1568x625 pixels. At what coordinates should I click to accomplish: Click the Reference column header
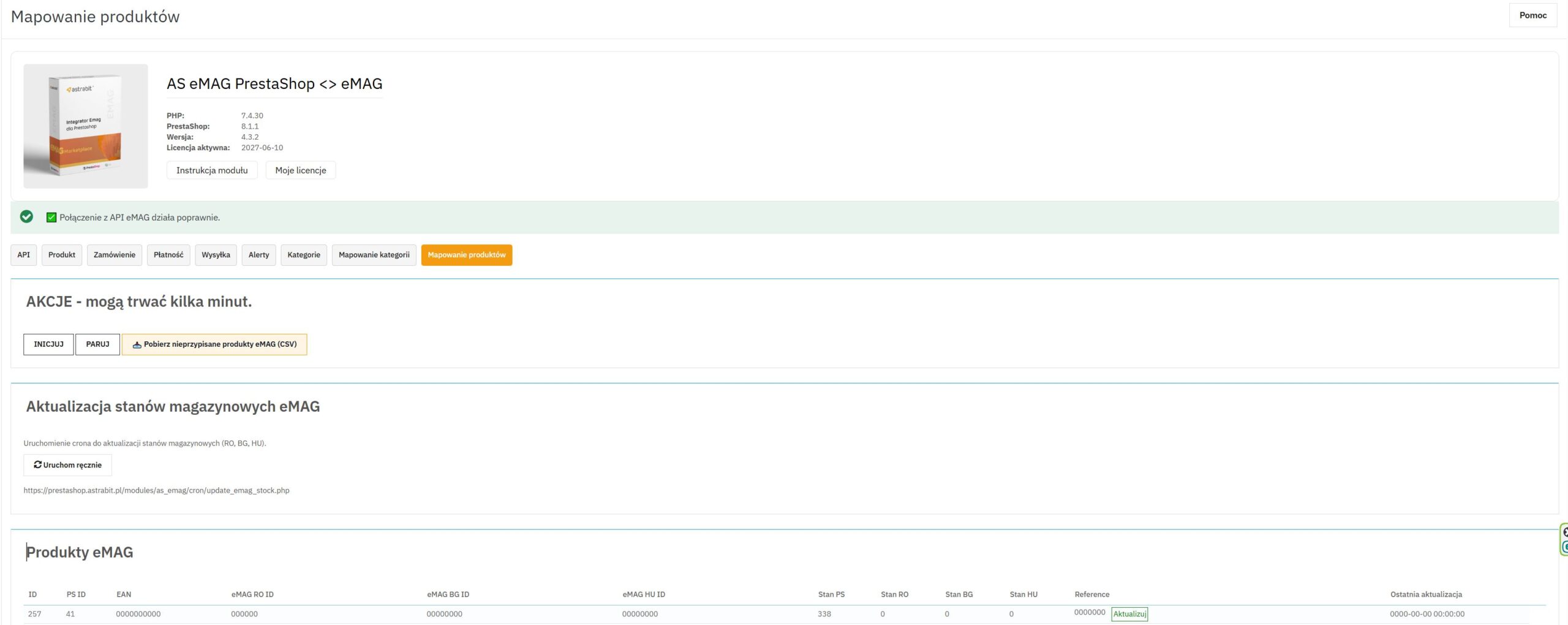[1091, 594]
